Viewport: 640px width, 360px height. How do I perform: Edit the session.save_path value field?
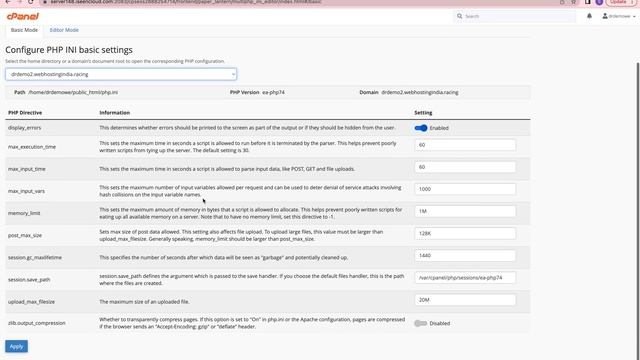pyautogui.click(x=465, y=278)
